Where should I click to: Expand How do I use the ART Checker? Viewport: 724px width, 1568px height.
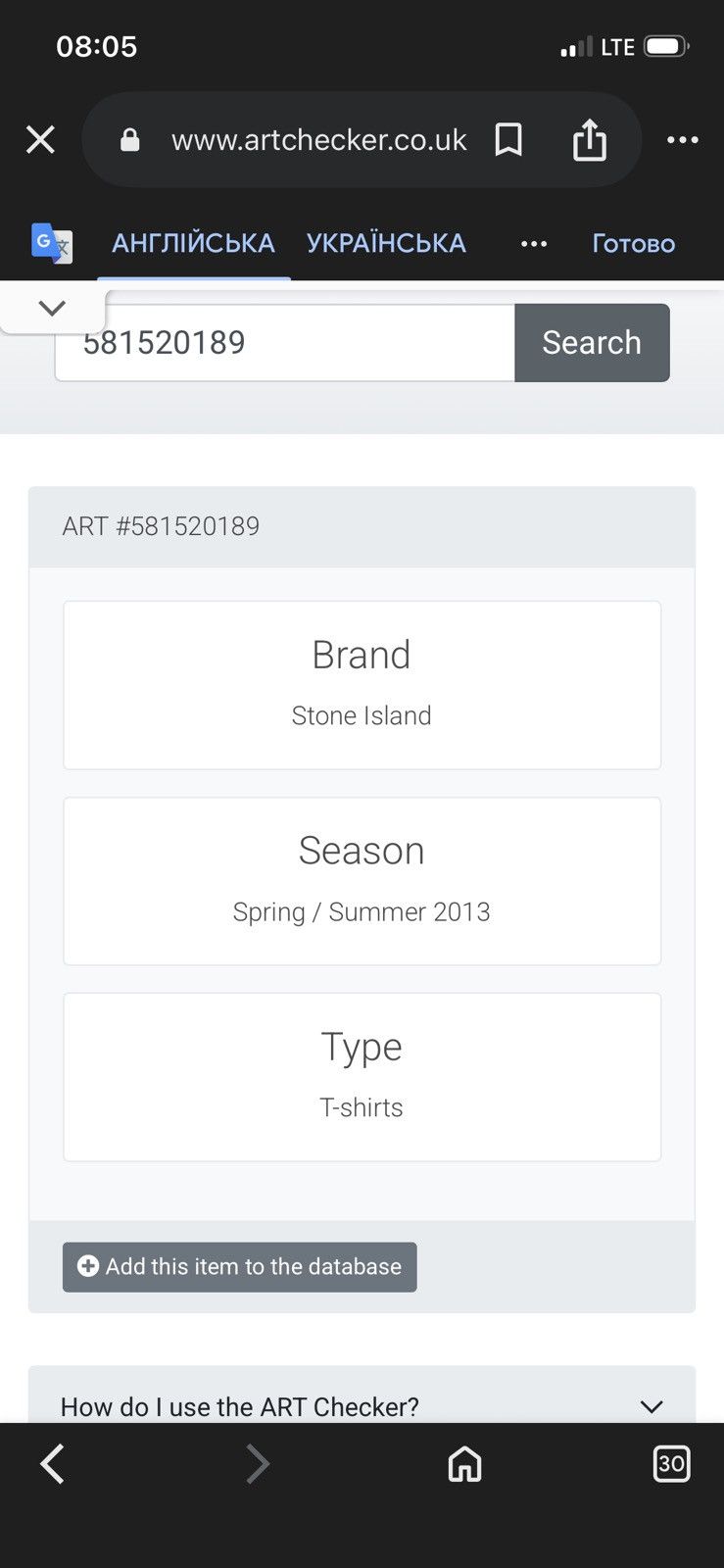[362, 1406]
